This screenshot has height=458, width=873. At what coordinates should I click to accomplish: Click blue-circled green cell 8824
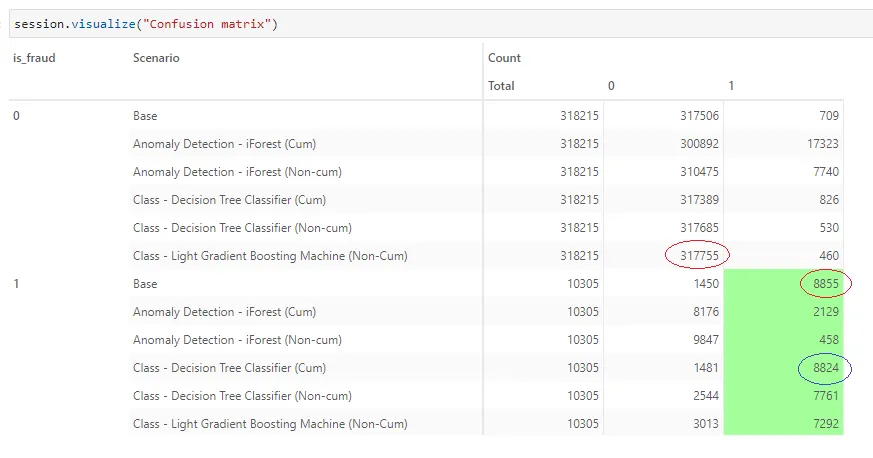pyautogui.click(x=825, y=368)
